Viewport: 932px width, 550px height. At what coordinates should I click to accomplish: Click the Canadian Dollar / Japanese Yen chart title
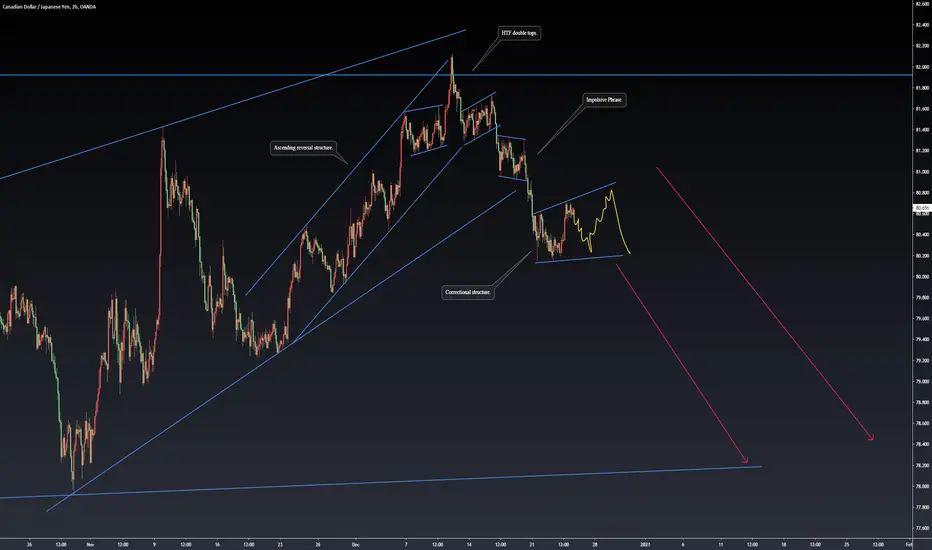tap(49, 7)
